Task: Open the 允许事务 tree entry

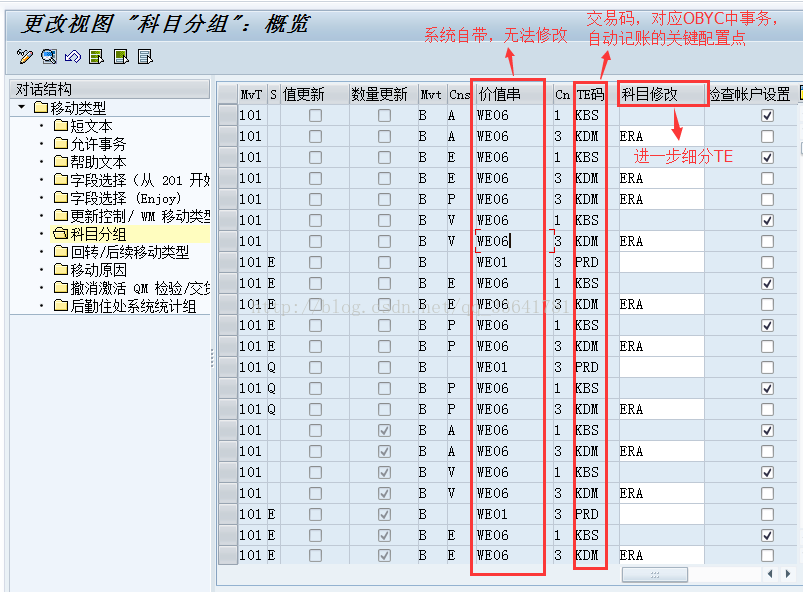Action: tap(98, 144)
